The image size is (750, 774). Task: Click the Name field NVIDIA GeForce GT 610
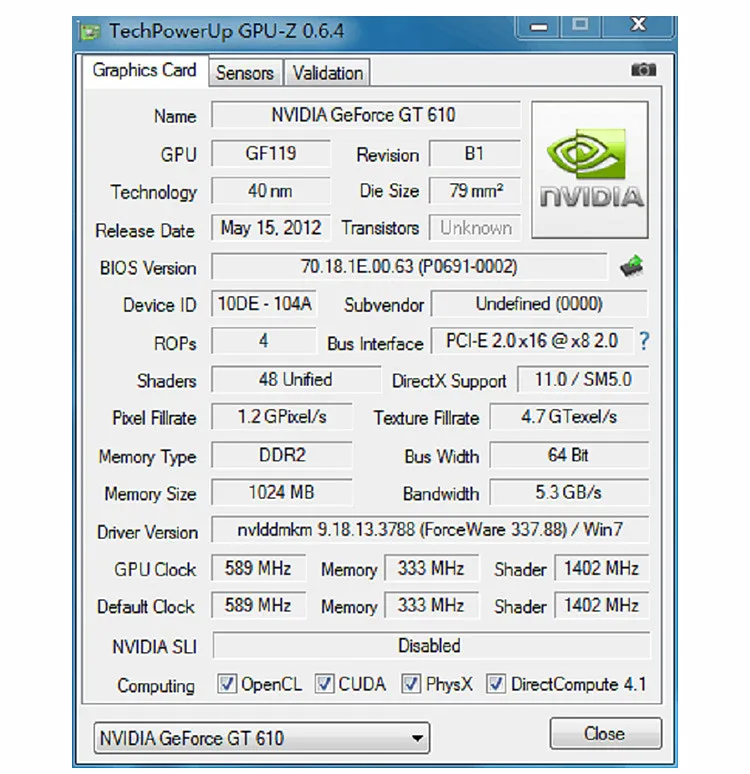click(365, 115)
